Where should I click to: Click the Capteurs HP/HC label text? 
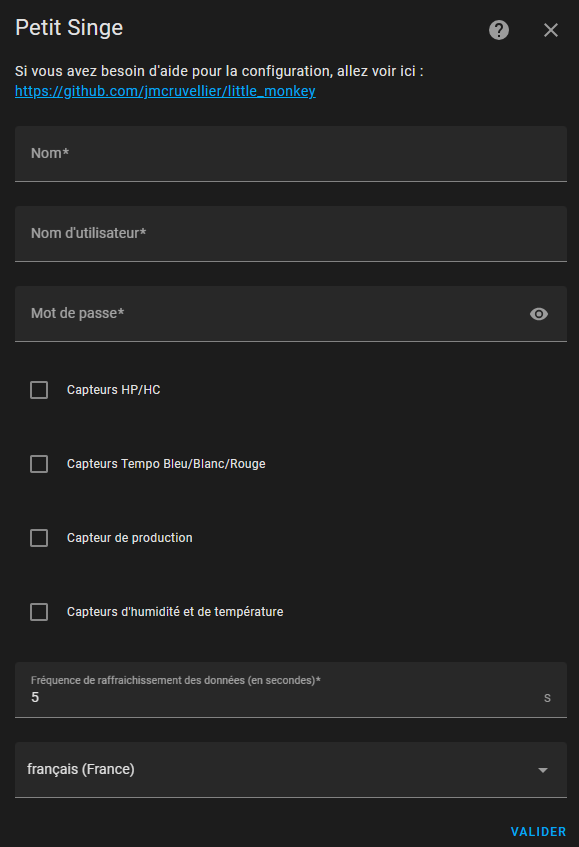[x=113, y=390]
